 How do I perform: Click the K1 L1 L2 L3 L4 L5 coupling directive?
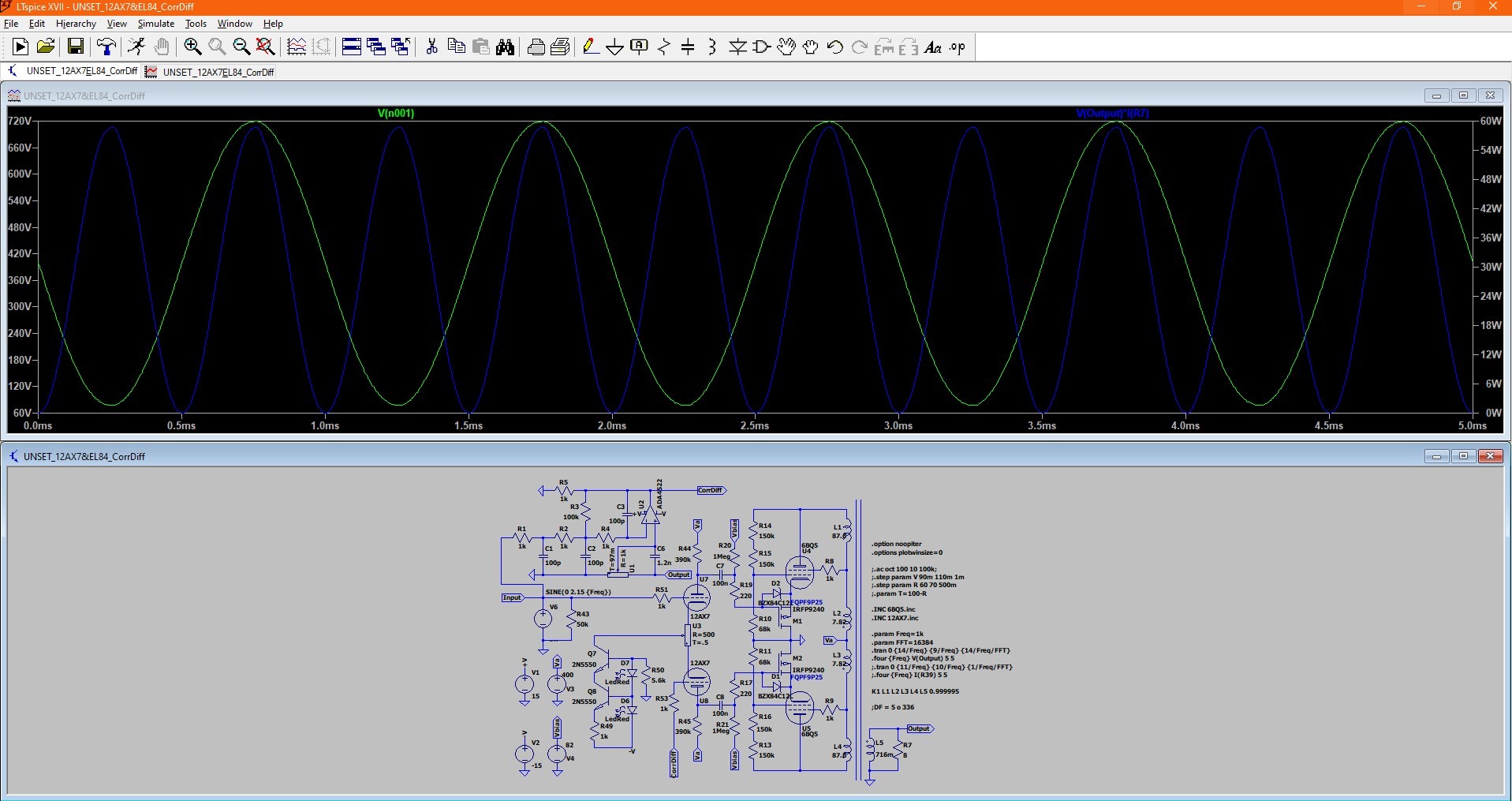[x=915, y=691]
